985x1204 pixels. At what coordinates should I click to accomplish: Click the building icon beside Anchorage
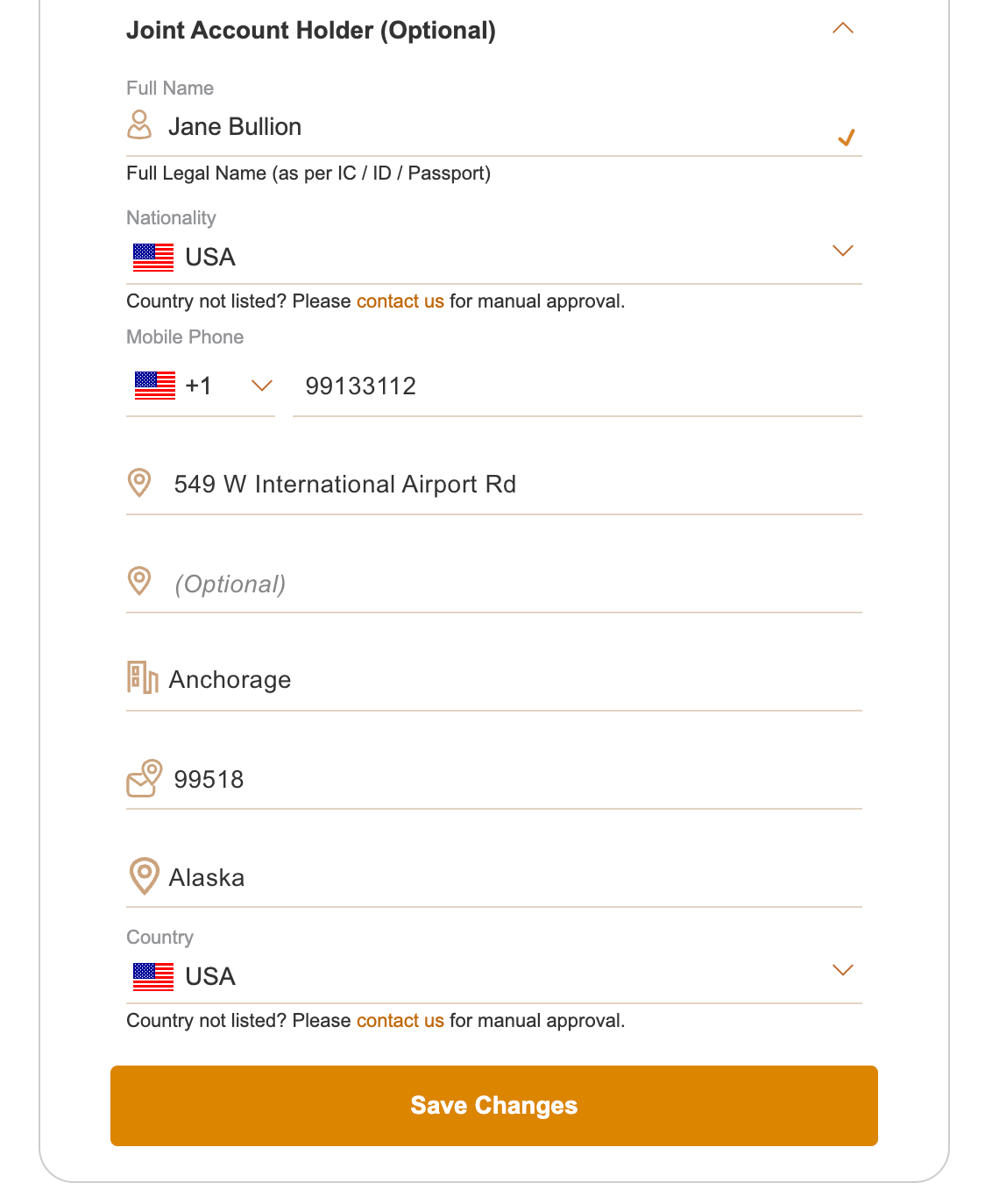142,678
